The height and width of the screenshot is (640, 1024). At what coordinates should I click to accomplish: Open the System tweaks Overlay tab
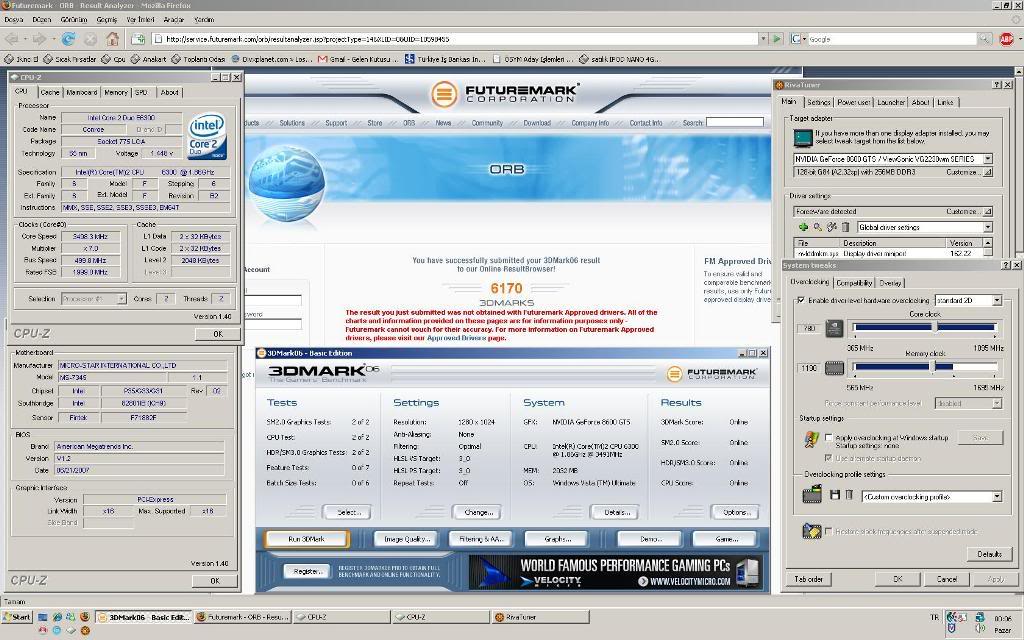(889, 283)
